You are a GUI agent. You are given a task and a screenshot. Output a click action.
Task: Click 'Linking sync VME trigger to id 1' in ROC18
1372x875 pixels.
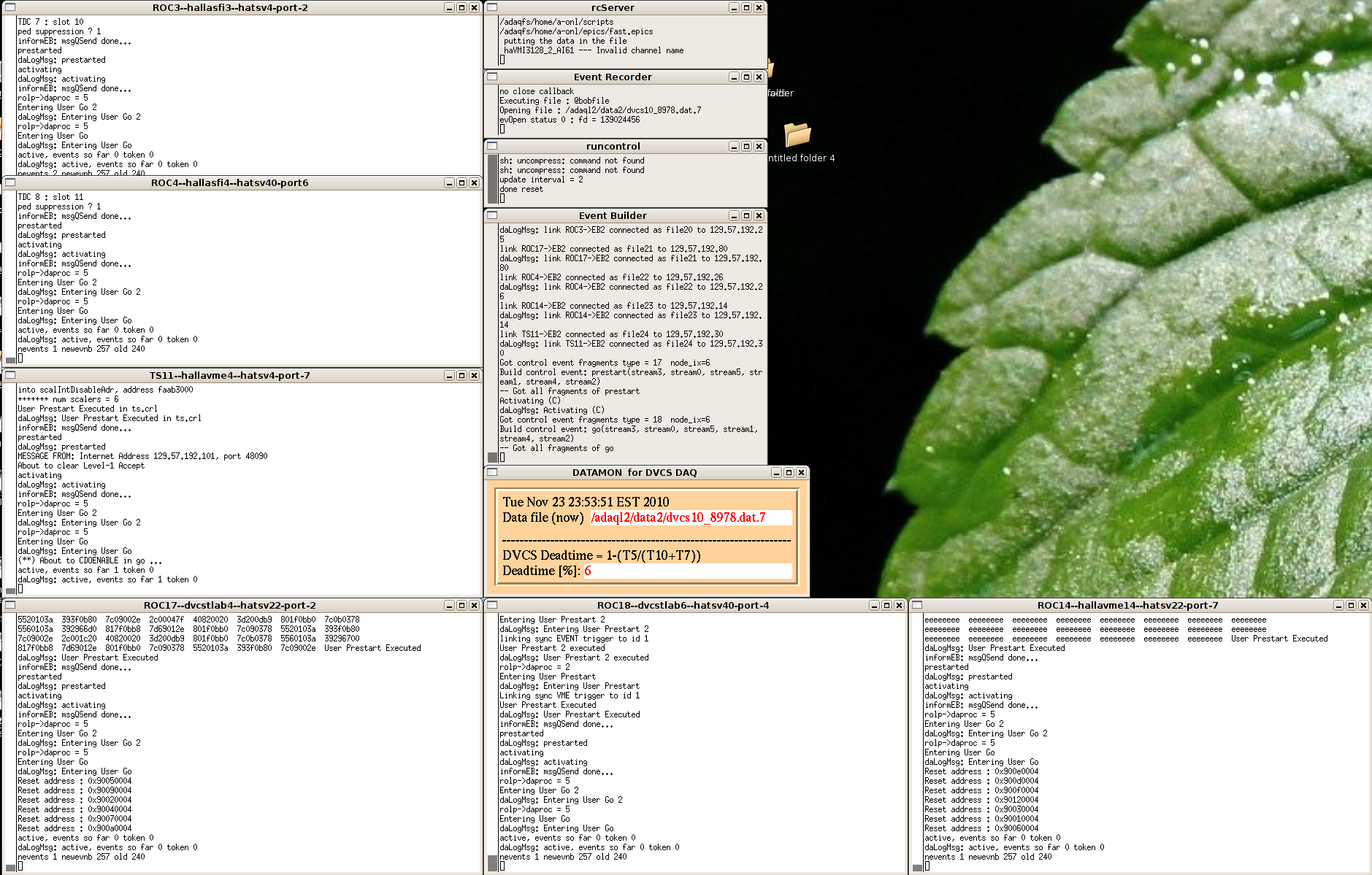tap(570, 695)
